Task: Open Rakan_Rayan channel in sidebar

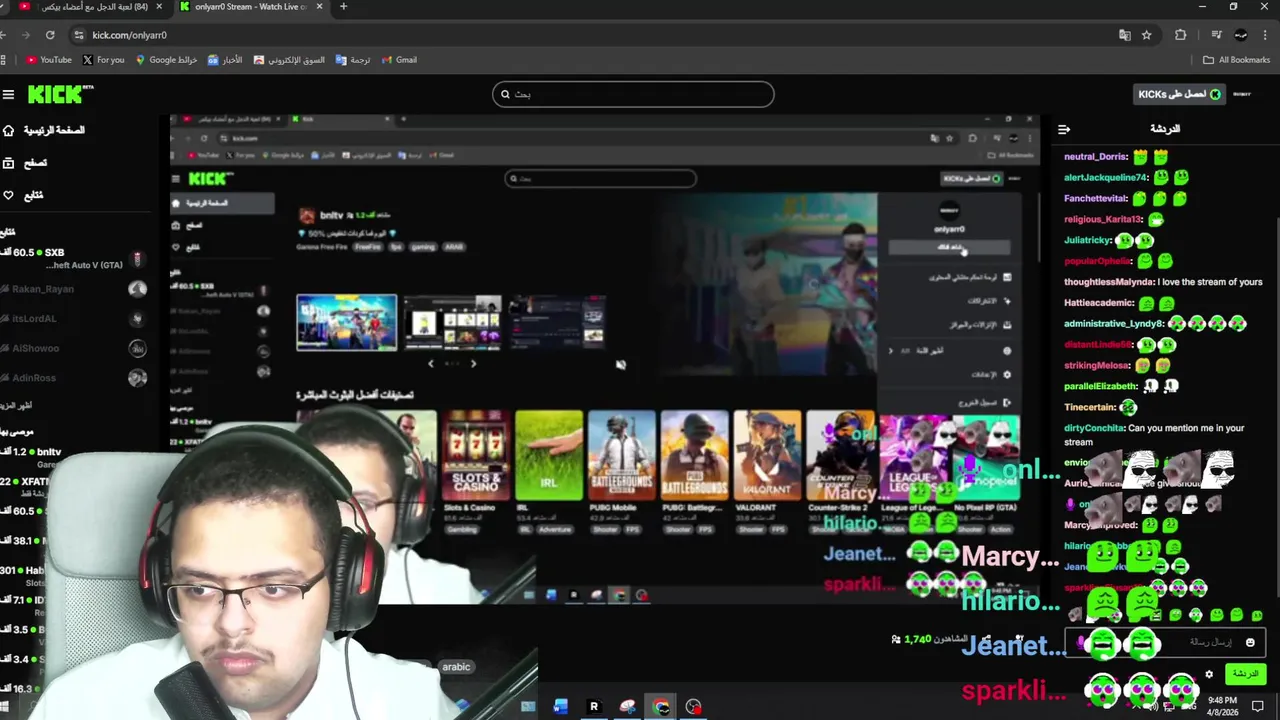Action: [74, 289]
